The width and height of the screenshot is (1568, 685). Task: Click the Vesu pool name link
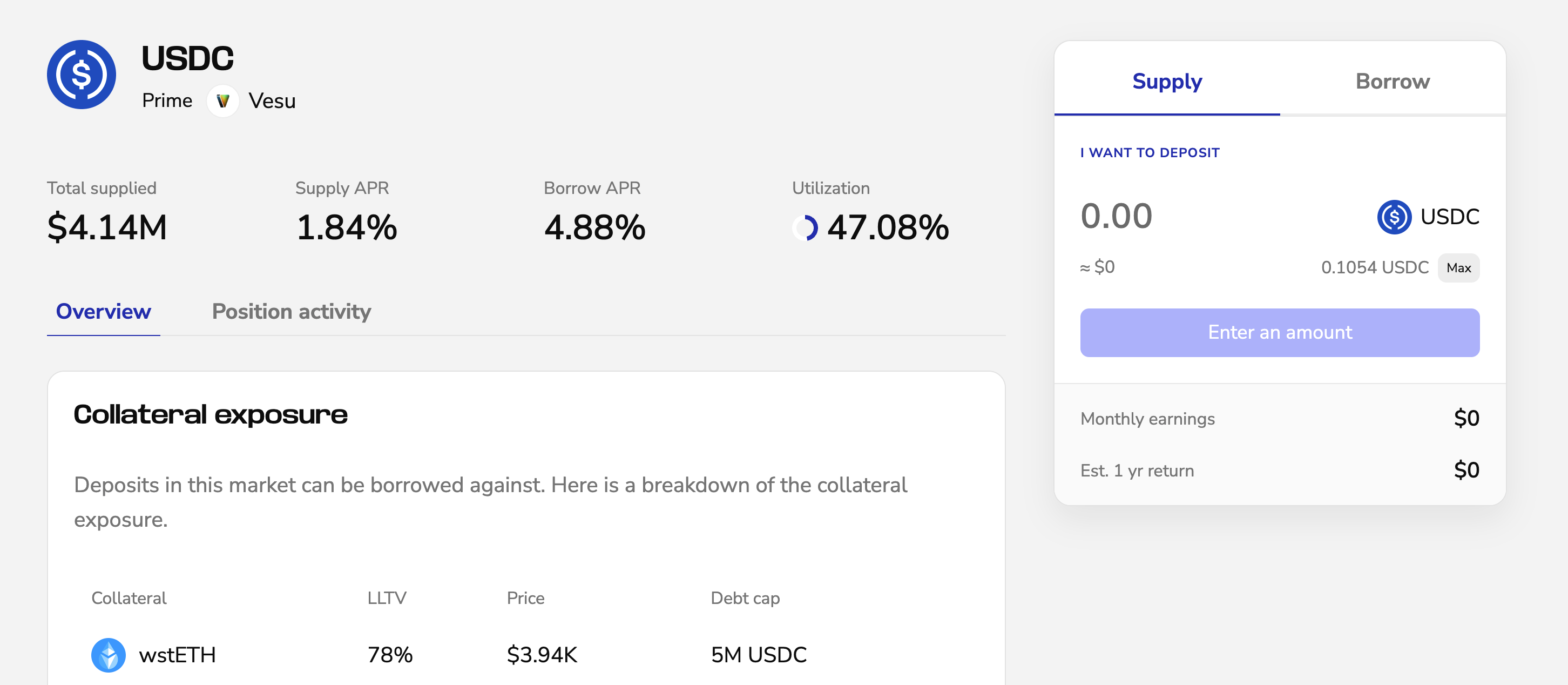click(x=272, y=100)
